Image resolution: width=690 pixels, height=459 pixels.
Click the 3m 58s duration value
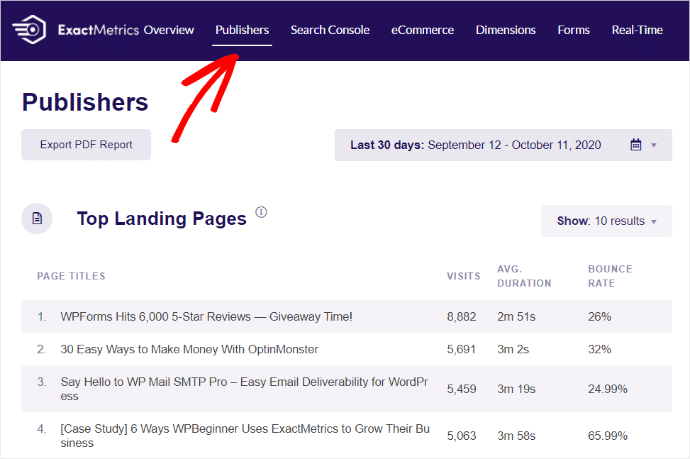[516, 436]
